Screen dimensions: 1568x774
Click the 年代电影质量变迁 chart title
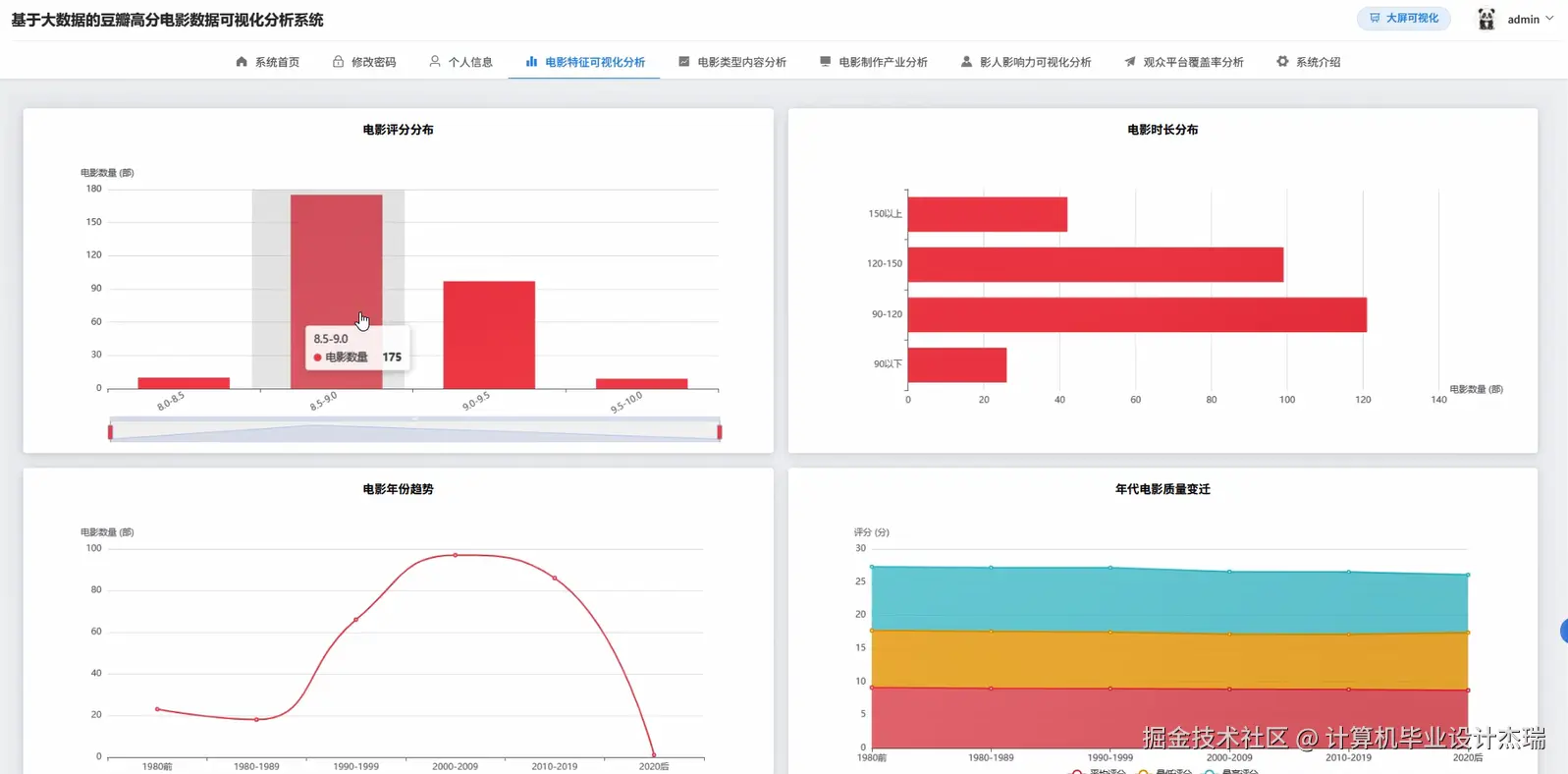pos(1162,489)
